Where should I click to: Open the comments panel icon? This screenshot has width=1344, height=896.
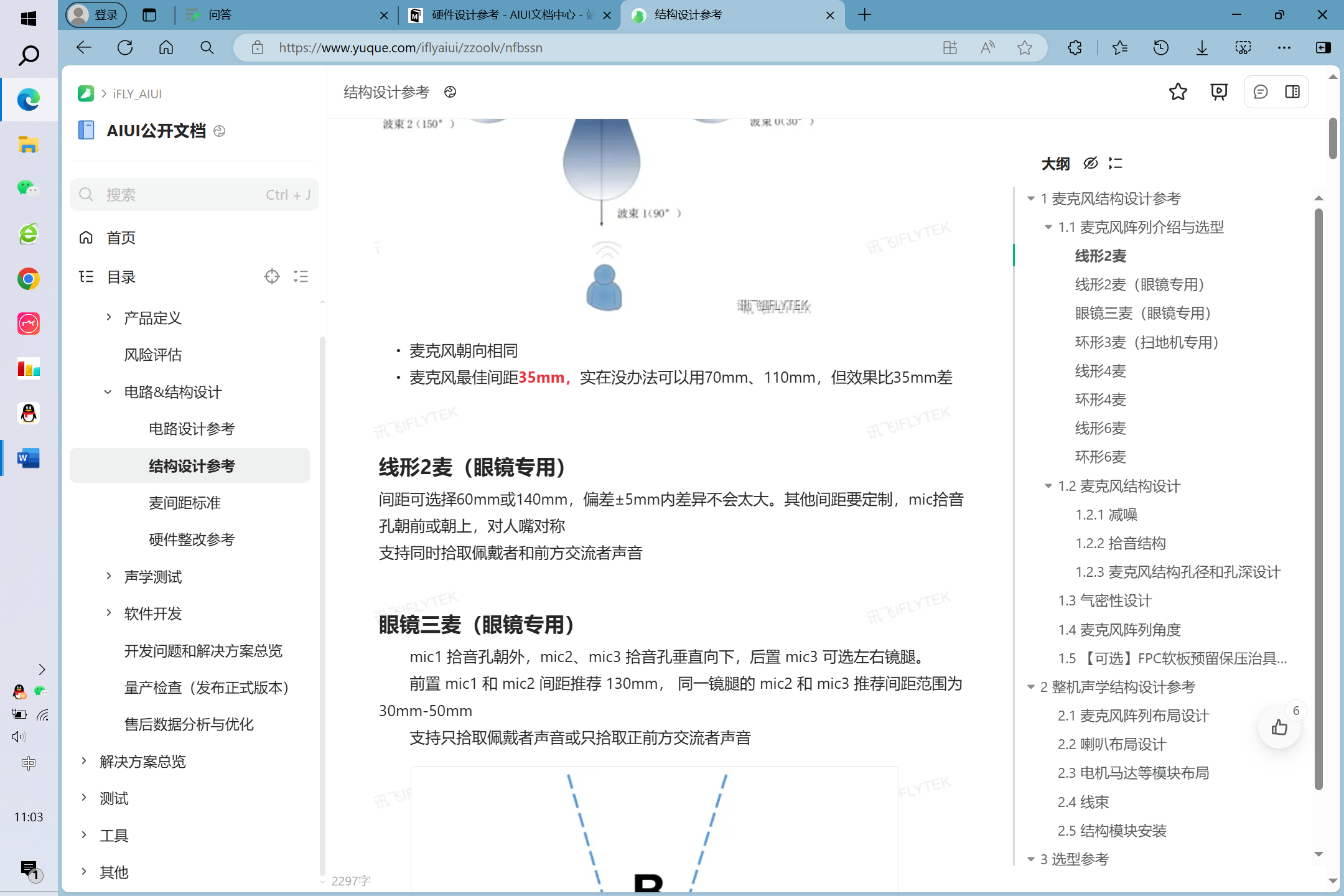[1260, 92]
